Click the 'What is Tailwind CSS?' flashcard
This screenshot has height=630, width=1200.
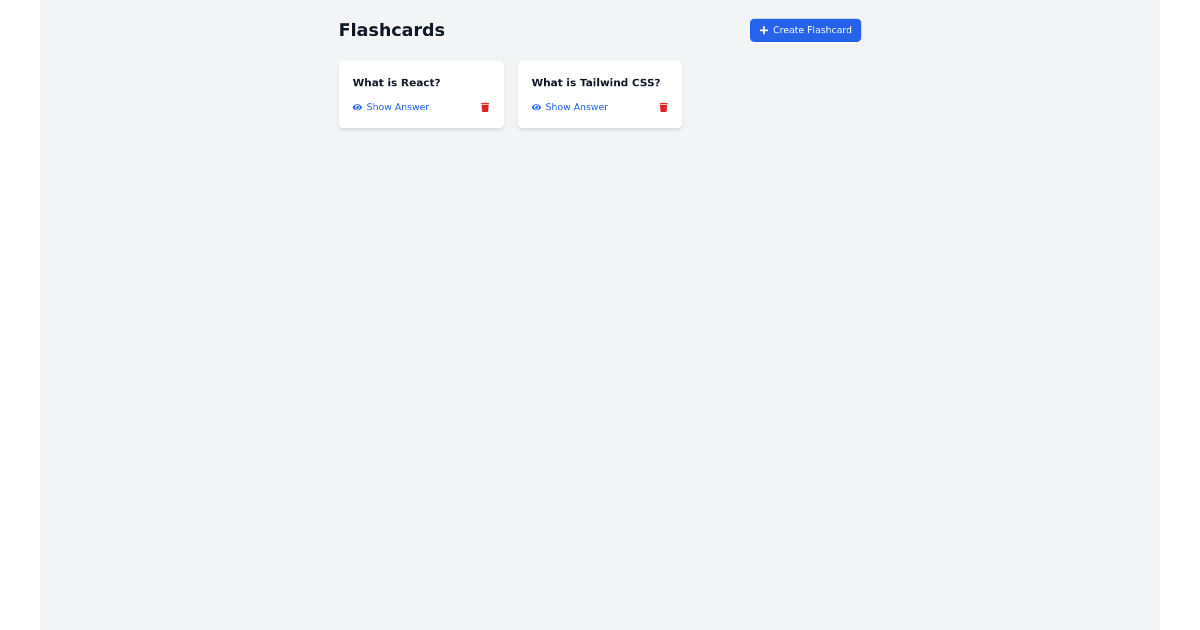(x=599, y=94)
